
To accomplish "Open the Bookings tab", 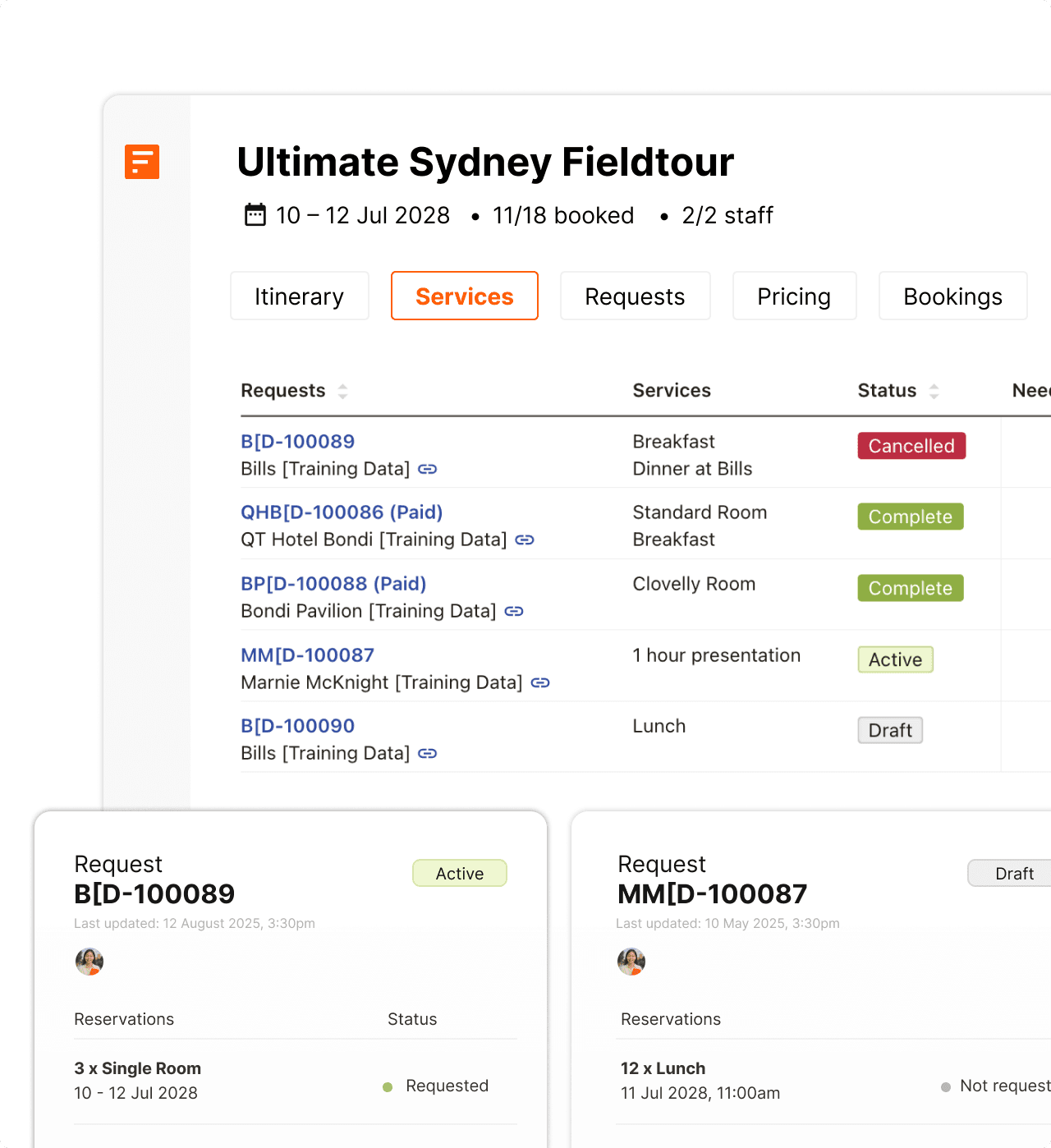I will [x=952, y=296].
